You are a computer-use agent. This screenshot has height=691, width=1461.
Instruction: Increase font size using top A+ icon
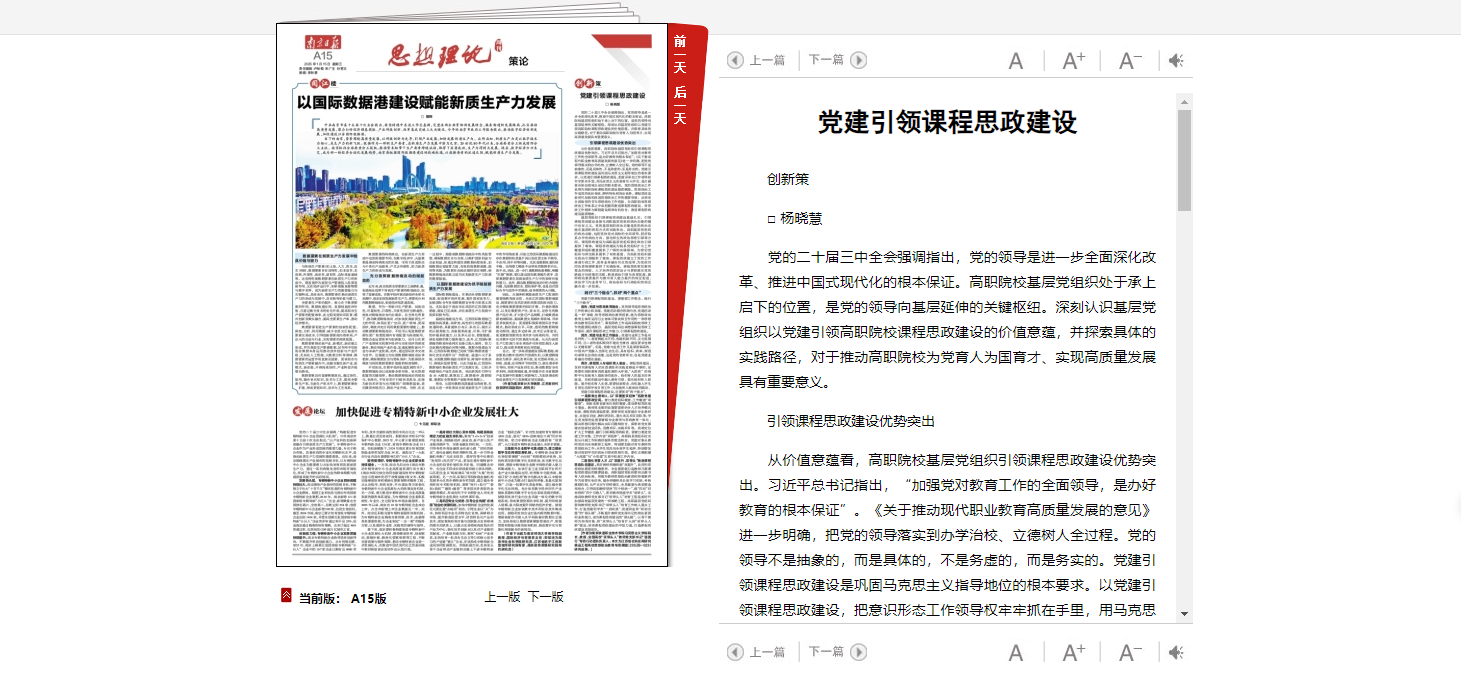(x=1073, y=61)
